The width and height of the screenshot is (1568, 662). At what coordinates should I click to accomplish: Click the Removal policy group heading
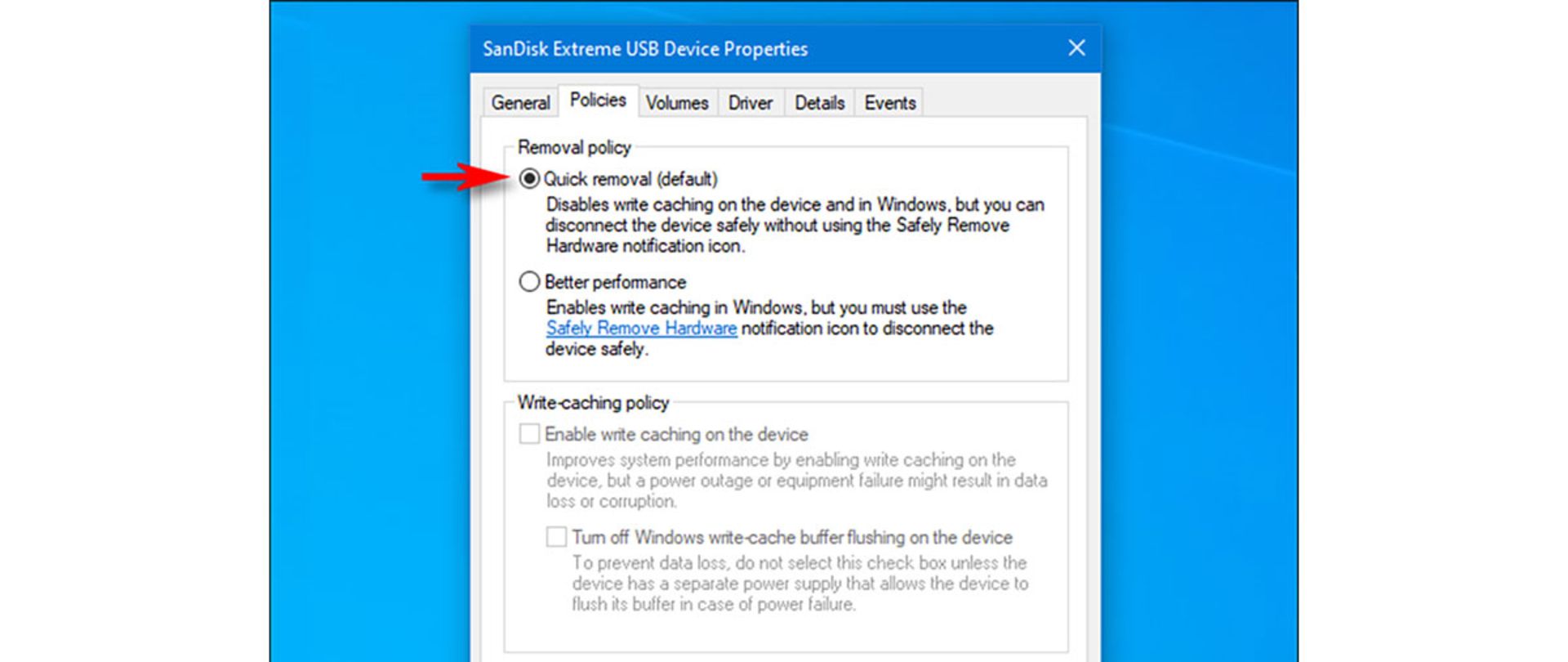pyautogui.click(x=574, y=147)
